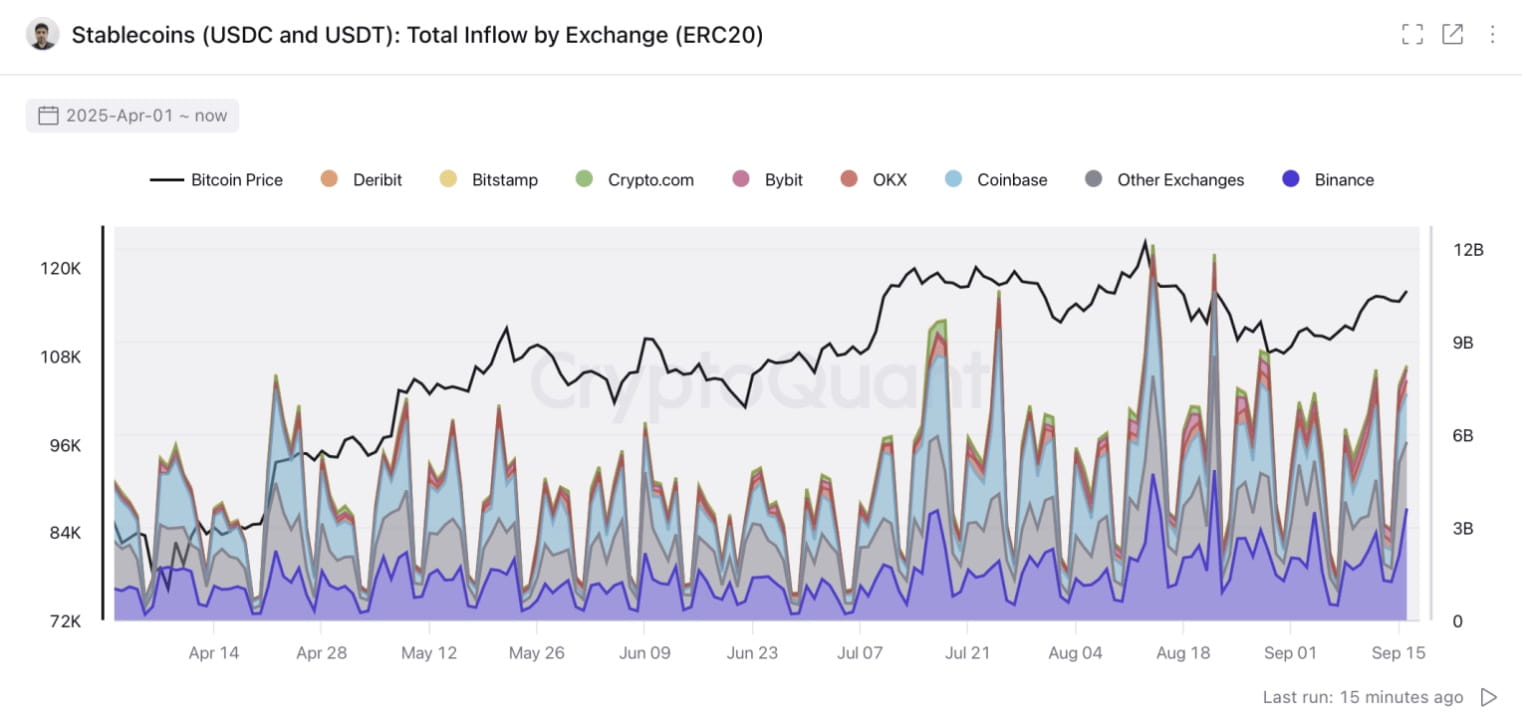Image resolution: width=1522 pixels, height=720 pixels.
Task: Expand the OKX legend entry
Action: click(x=892, y=180)
